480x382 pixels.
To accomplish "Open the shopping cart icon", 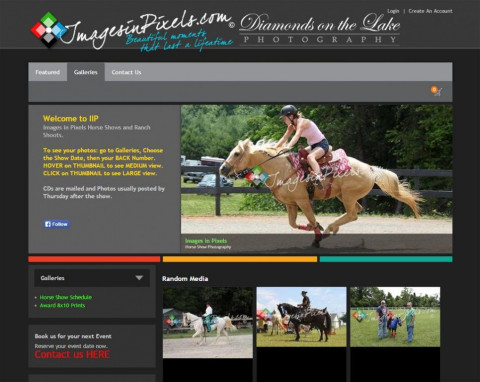I will click(x=436, y=91).
